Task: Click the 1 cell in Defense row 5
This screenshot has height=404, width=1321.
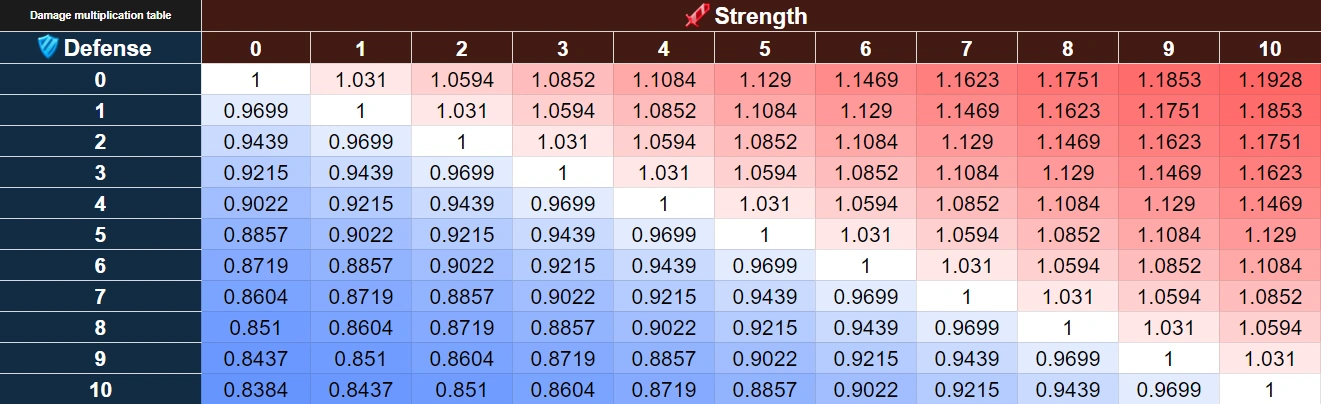Action: click(x=765, y=235)
